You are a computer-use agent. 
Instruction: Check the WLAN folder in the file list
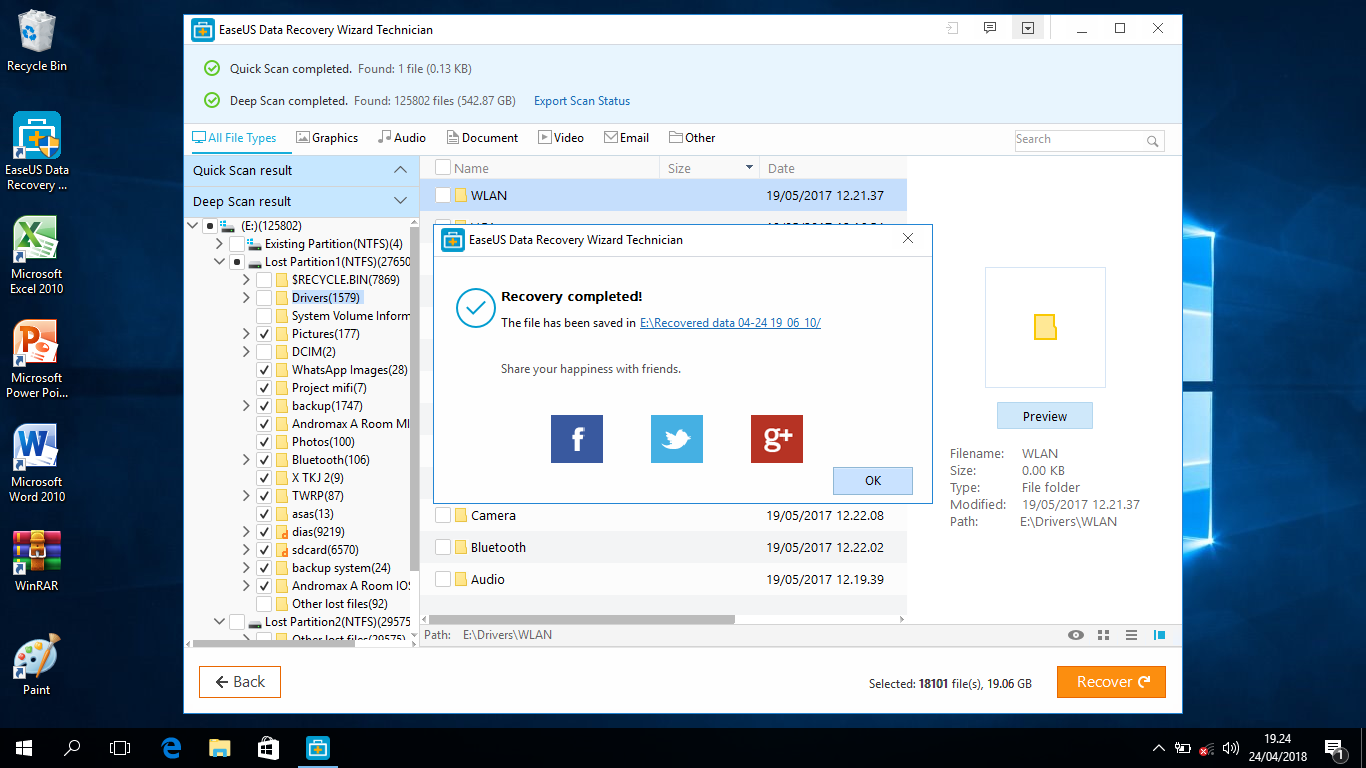(x=441, y=195)
